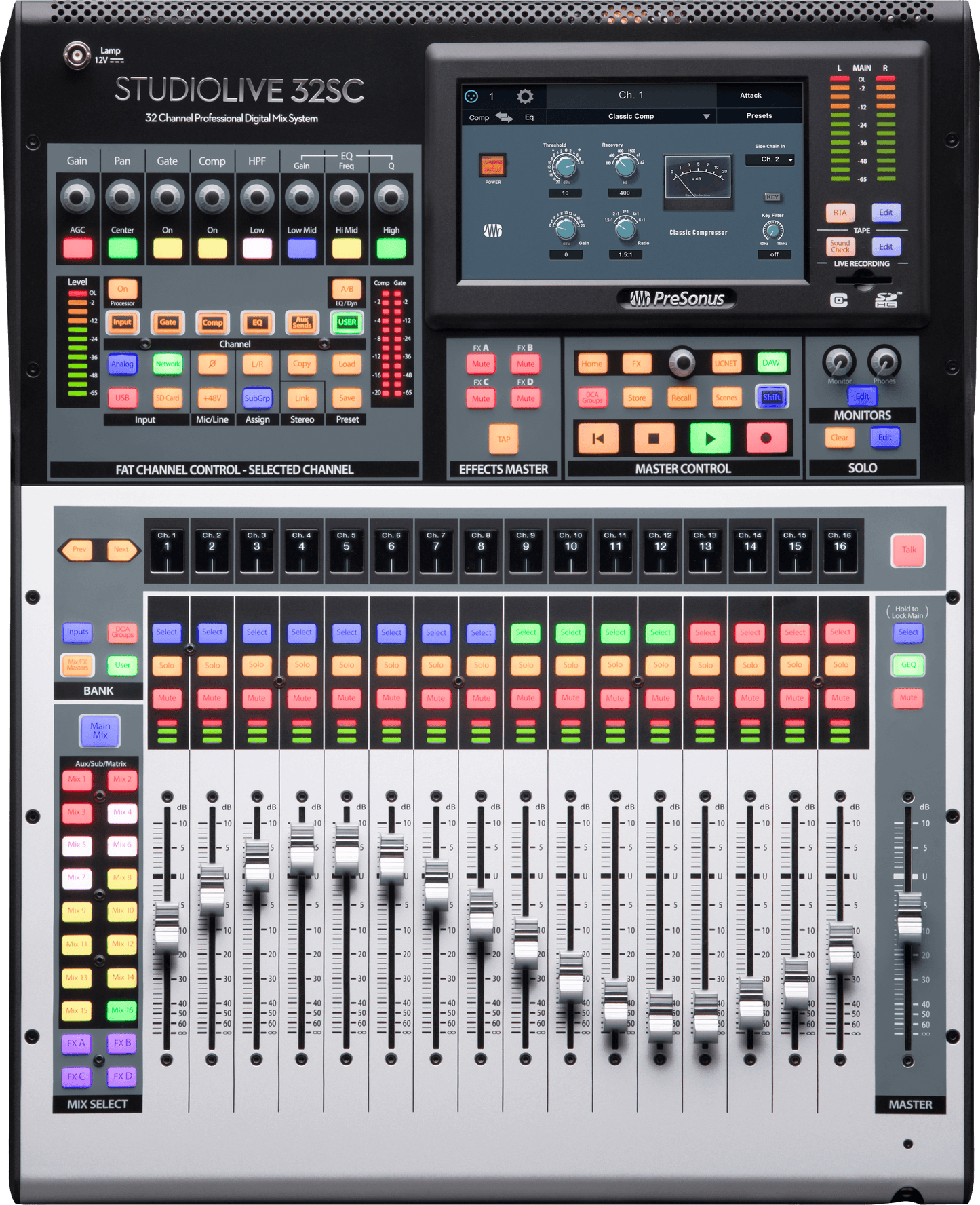Toggle the Fat Channel Processor On button
Screen dimensions: 980x1205
click(123, 289)
